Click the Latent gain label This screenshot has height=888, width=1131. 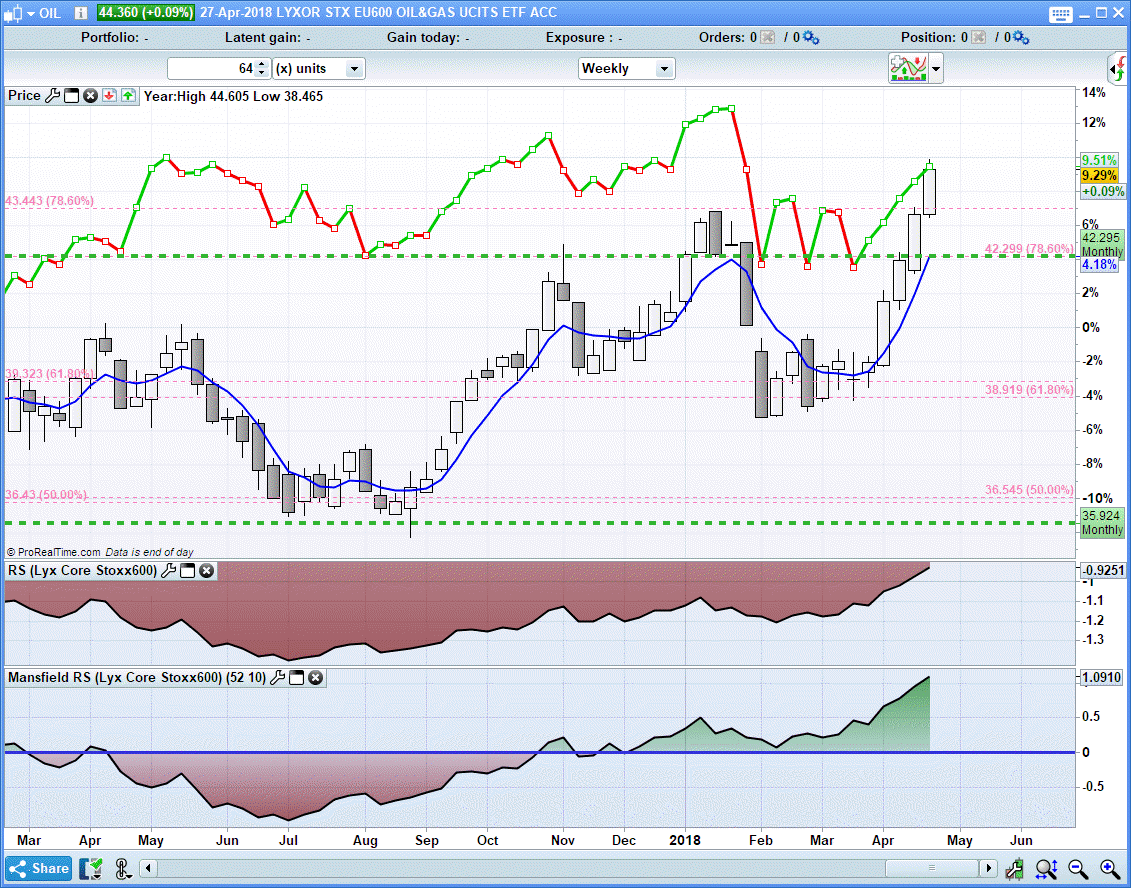tap(263, 38)
